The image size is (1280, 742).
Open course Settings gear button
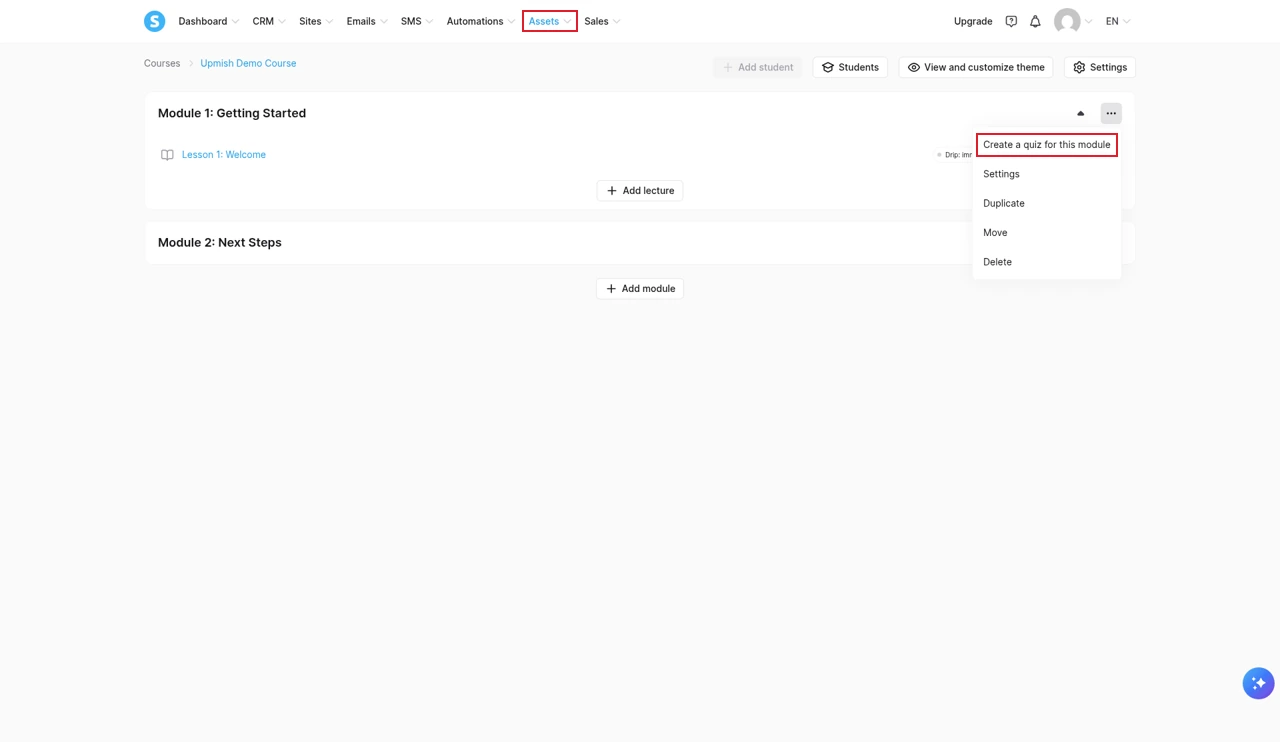[1099, 67]
